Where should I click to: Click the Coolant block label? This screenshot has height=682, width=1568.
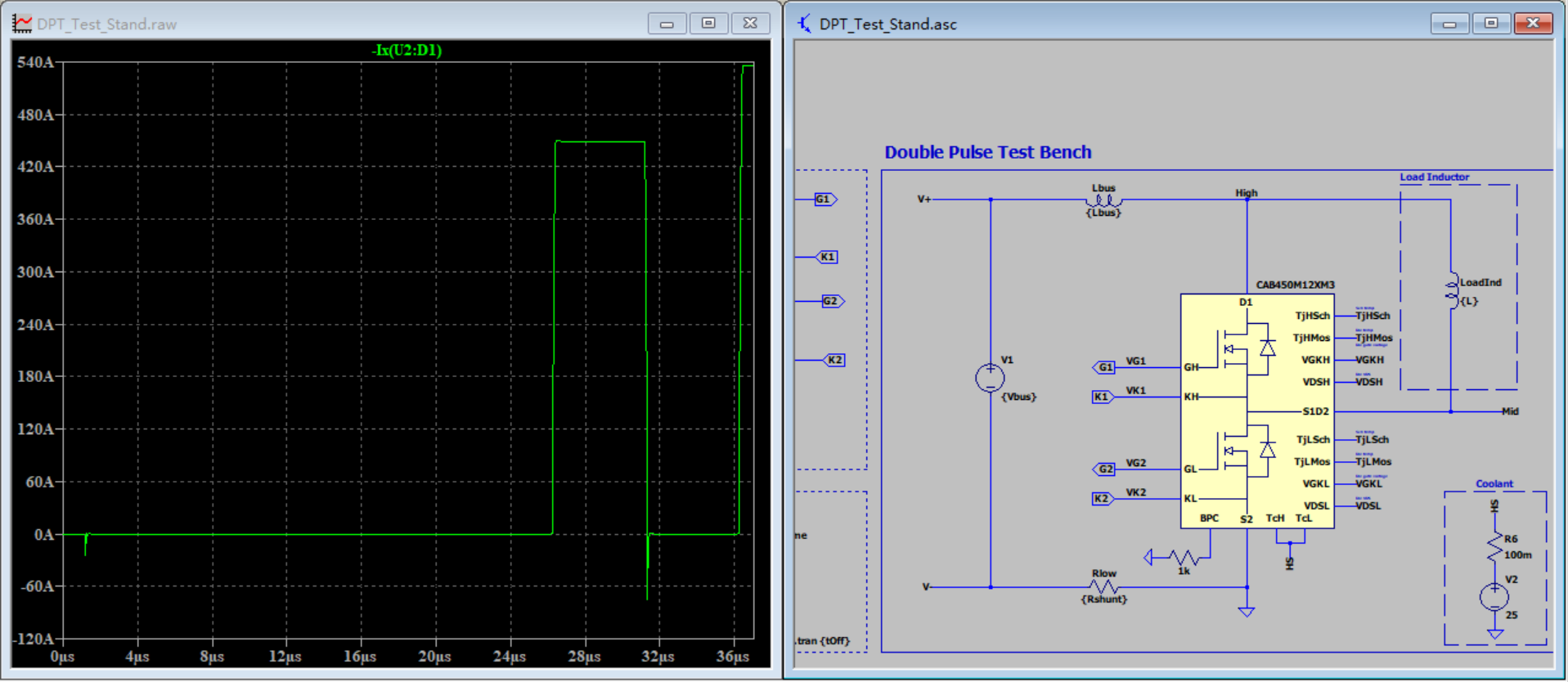coord(1494,484)
